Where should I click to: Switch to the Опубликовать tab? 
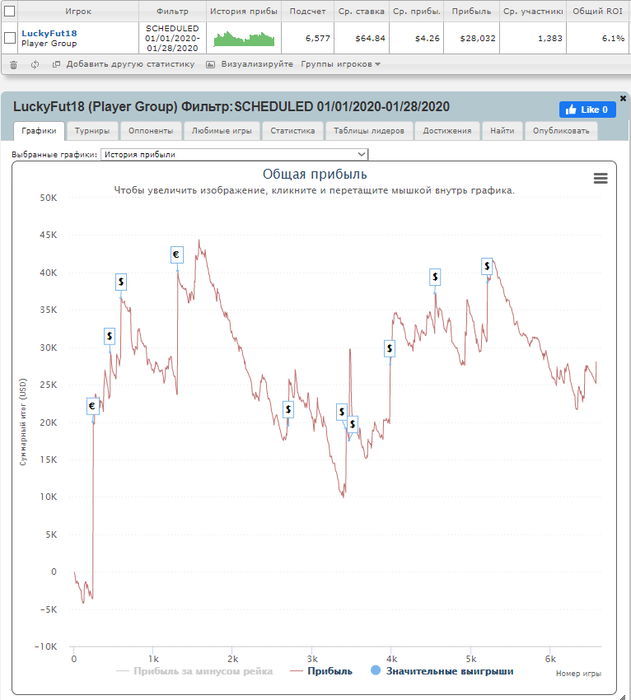tap(561, 131)
